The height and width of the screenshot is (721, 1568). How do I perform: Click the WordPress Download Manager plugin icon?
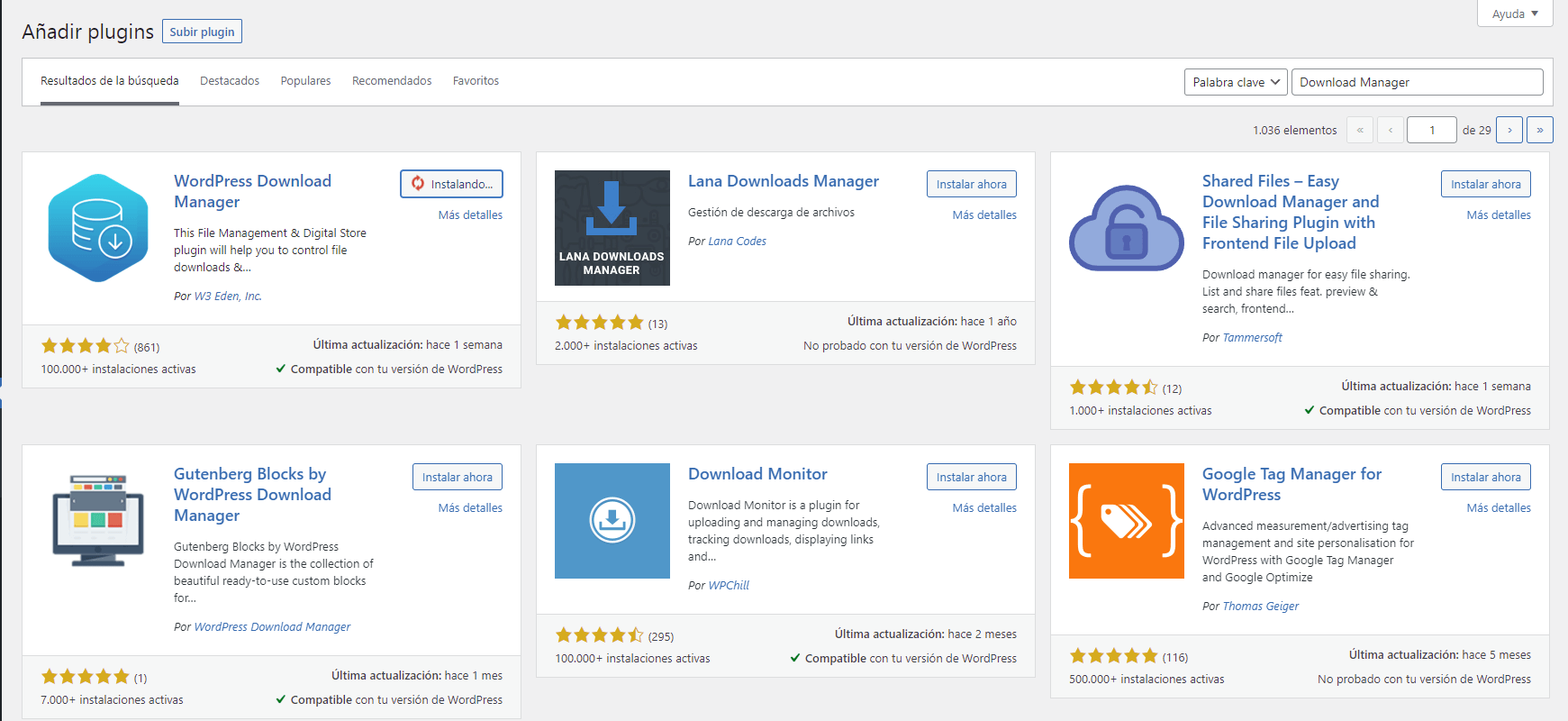point(98,228)
